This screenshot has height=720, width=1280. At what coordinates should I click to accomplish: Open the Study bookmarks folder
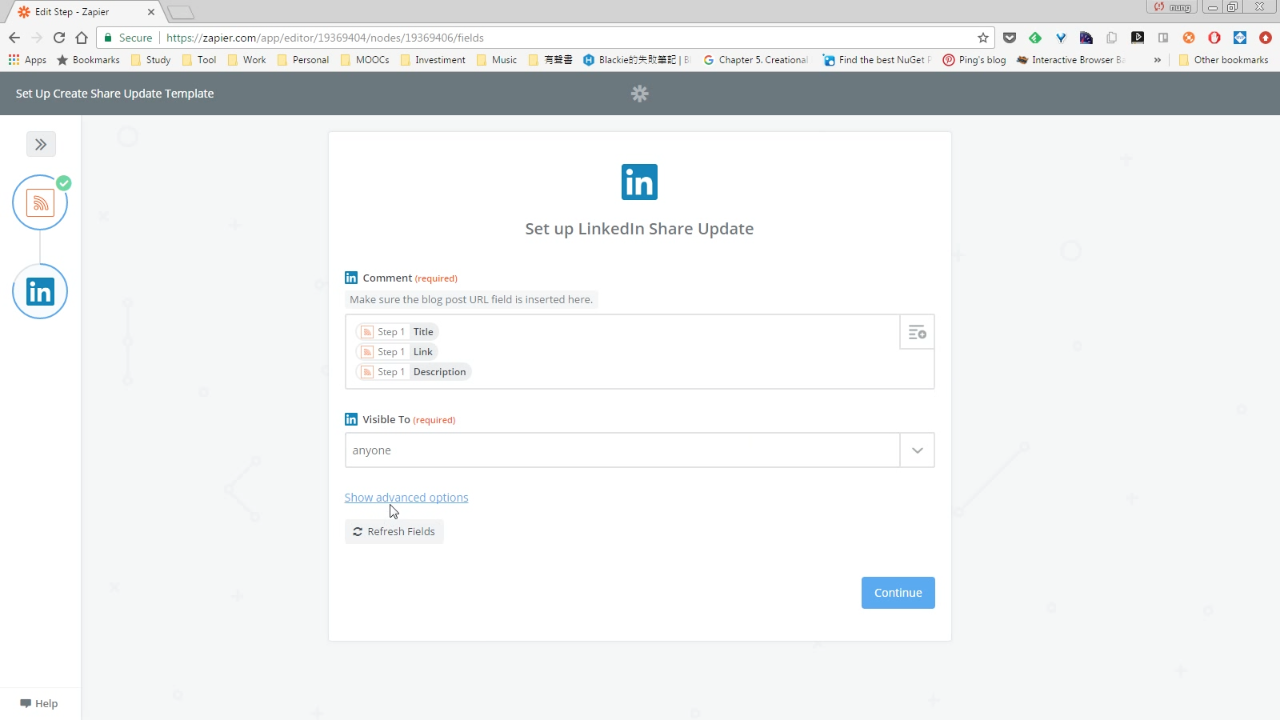(x=150, y=60)
